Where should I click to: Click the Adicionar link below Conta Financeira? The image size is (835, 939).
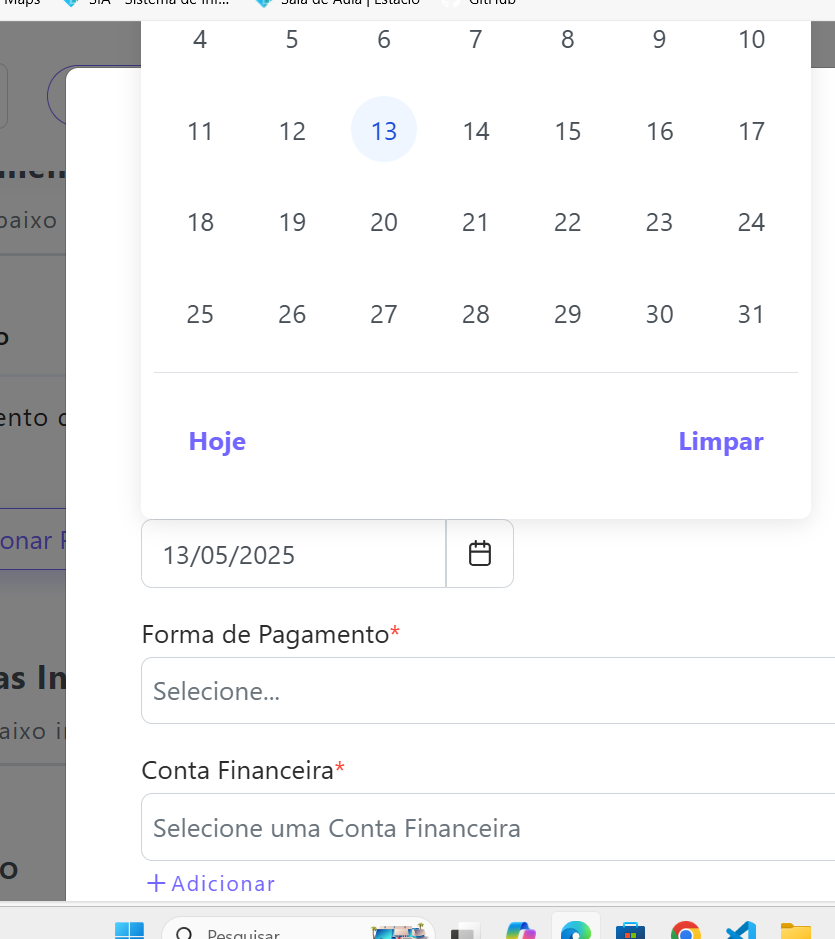coord(211,884)
